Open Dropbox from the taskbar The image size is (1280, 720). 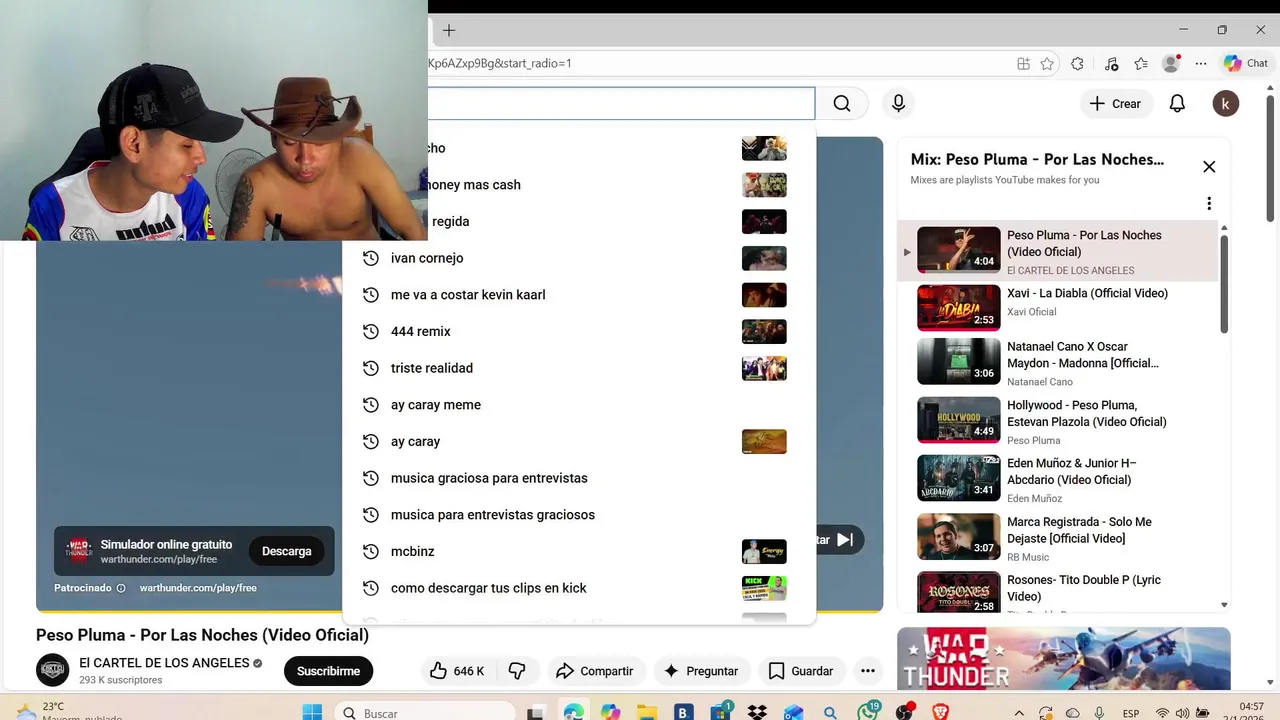pyautogui.click(x=757, y=712)
